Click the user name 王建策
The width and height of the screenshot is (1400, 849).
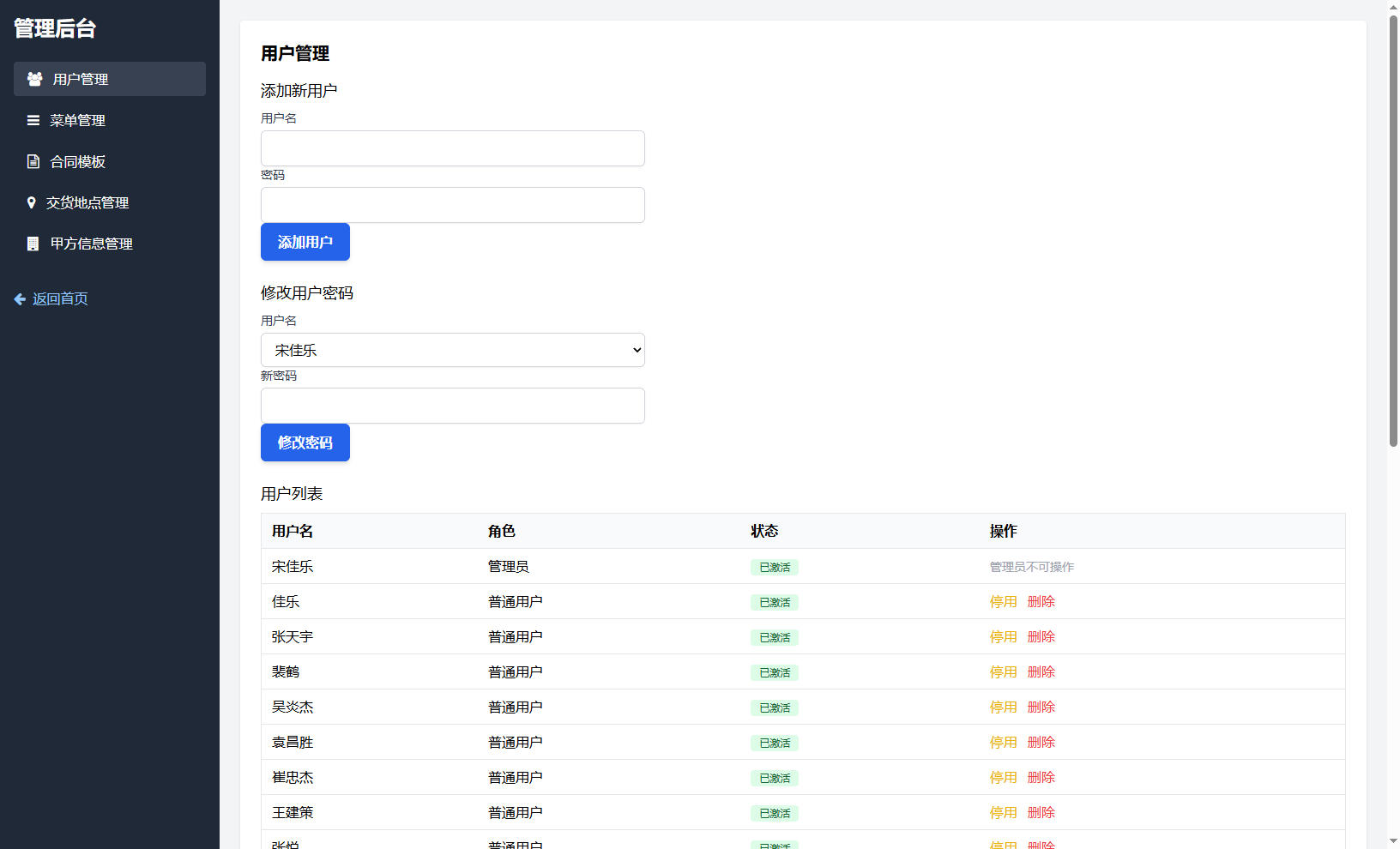point(293,813)
